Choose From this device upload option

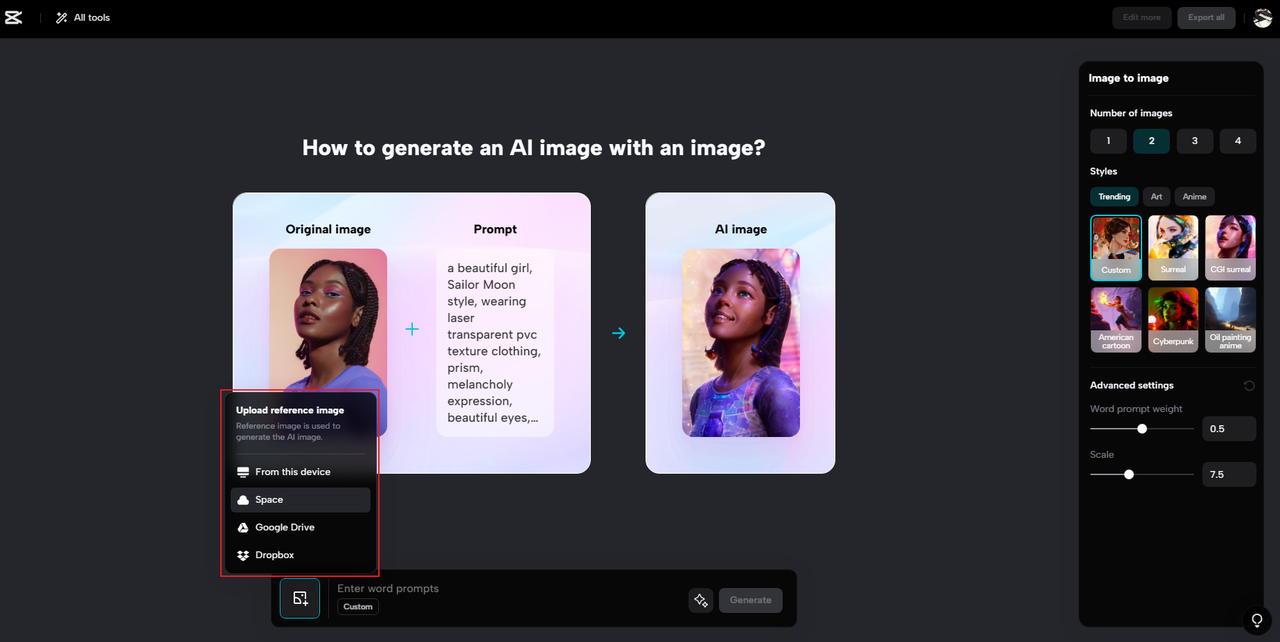pyautogui.click(x=300, y=472)
